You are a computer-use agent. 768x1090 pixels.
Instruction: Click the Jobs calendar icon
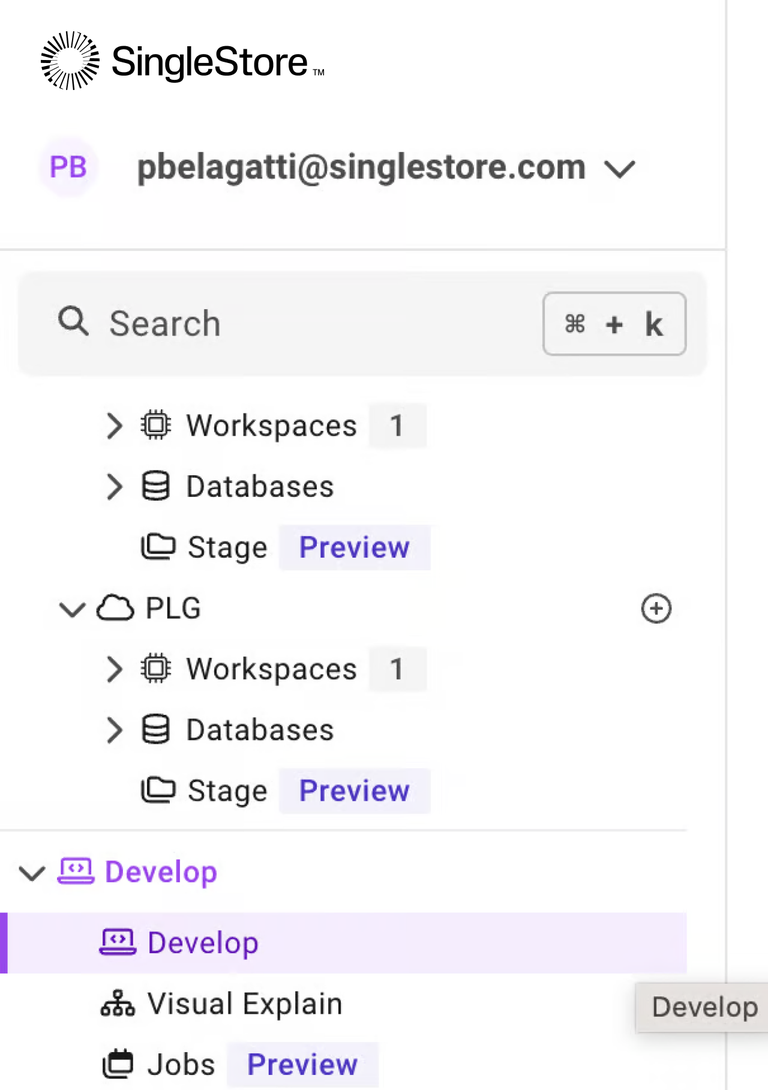[118, 1065]
